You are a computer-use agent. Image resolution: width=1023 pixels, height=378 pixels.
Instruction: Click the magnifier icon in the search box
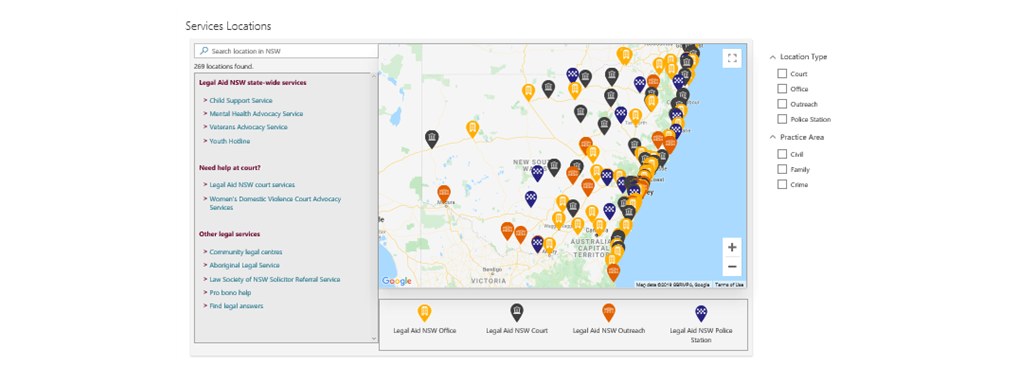click(204, 50)
